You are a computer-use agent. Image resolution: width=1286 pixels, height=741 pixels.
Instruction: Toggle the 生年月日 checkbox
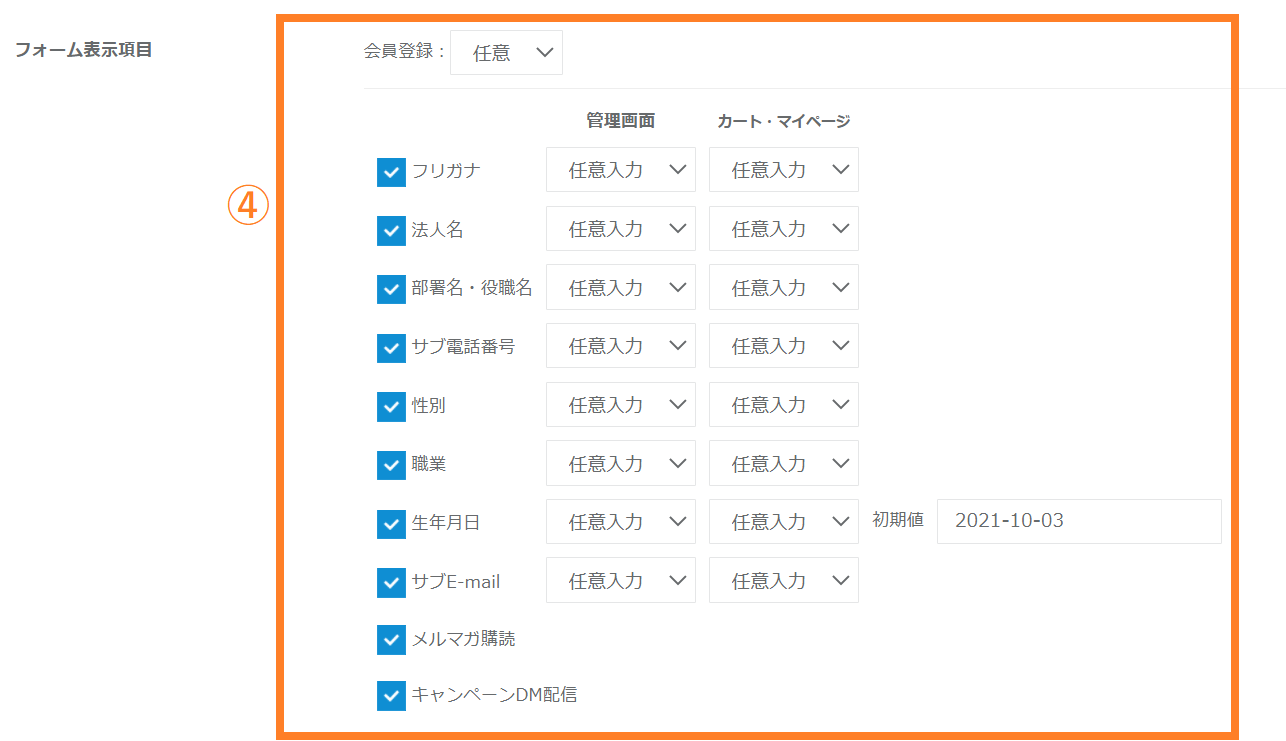[391, 524]
